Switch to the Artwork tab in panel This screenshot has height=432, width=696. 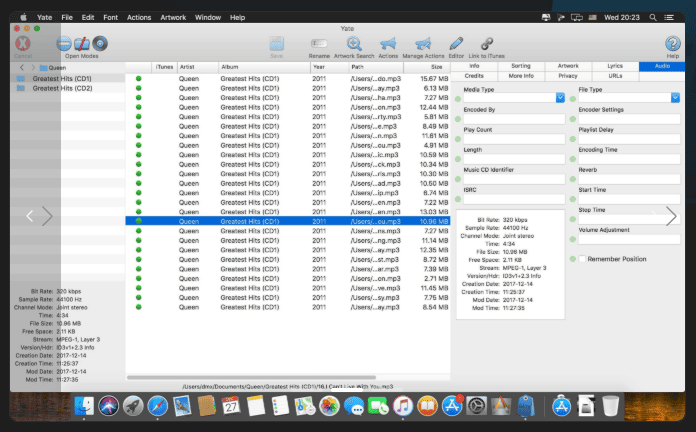coord(568,66)
